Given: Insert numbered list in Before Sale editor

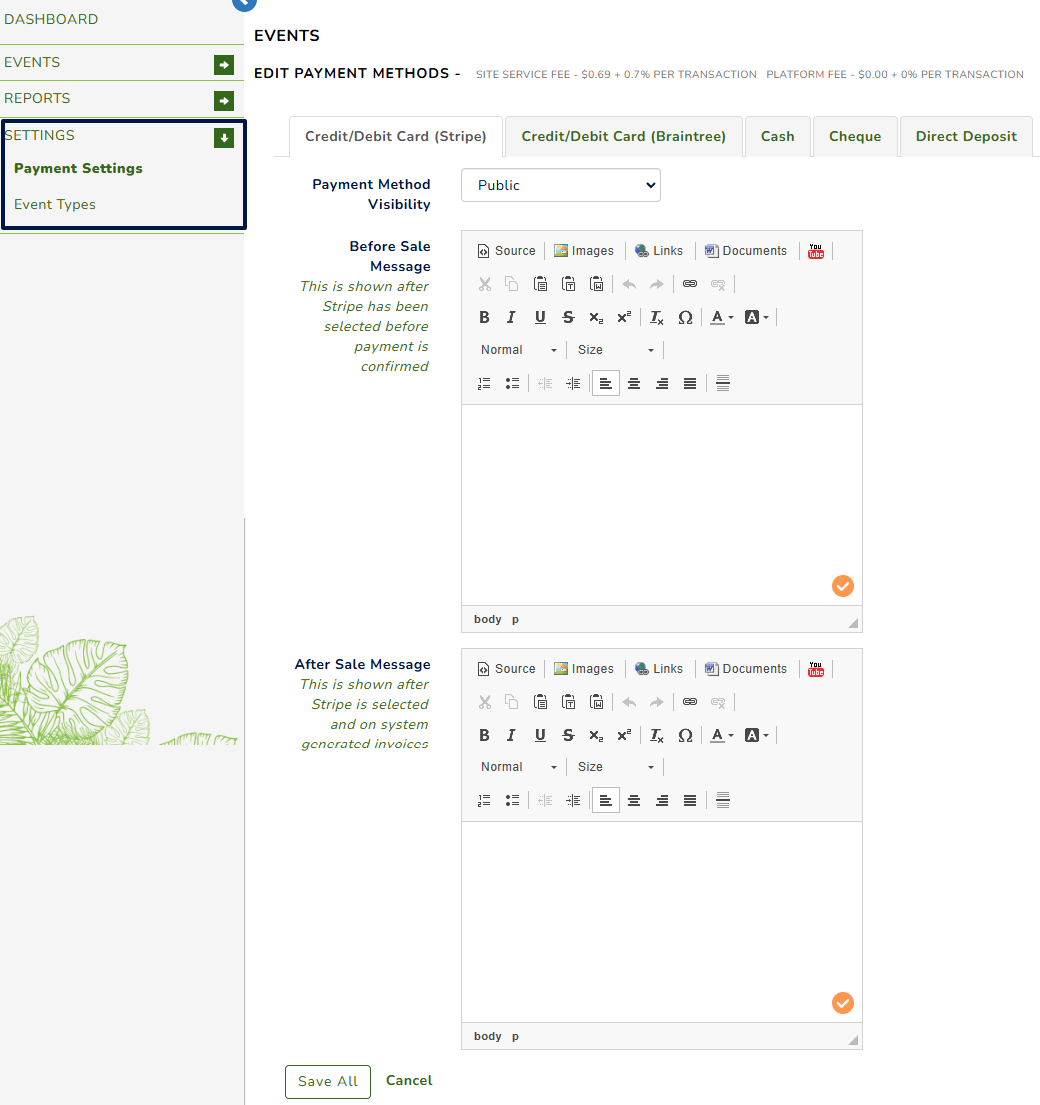Looking at the screenshot, I should (484, 383).
